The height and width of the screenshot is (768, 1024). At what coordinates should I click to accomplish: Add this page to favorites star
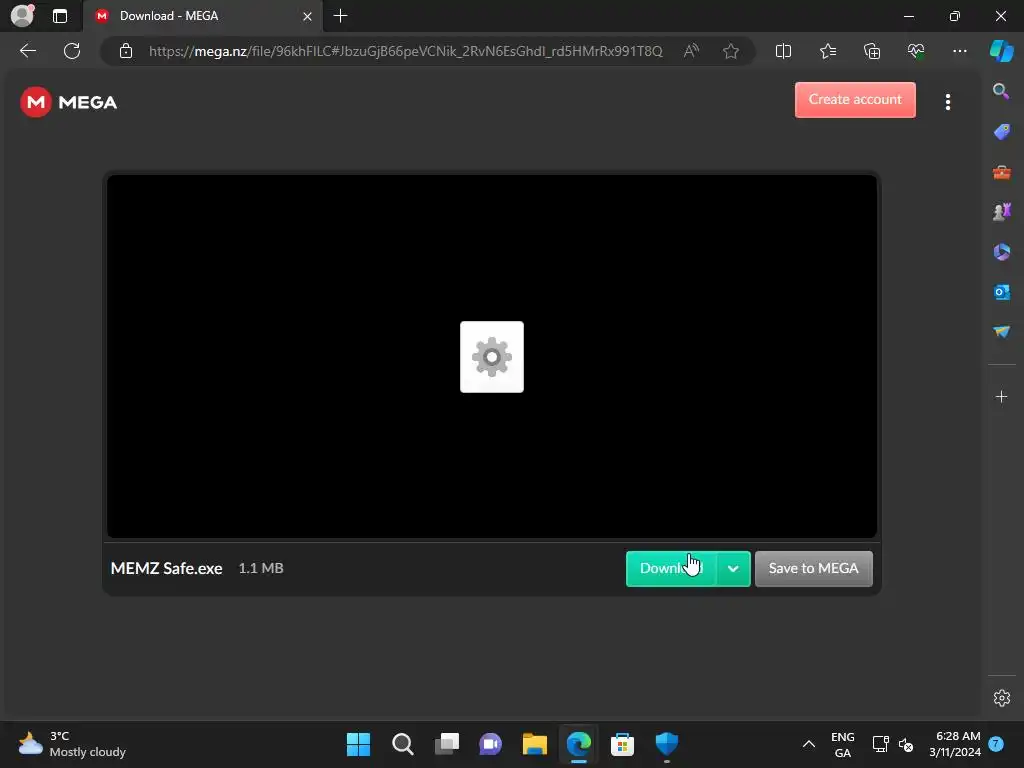[731, 51]
